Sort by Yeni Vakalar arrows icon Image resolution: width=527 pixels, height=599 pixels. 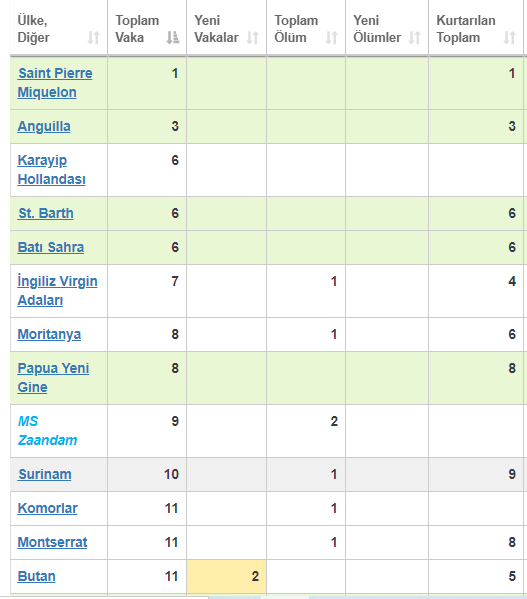coord(252,37)
